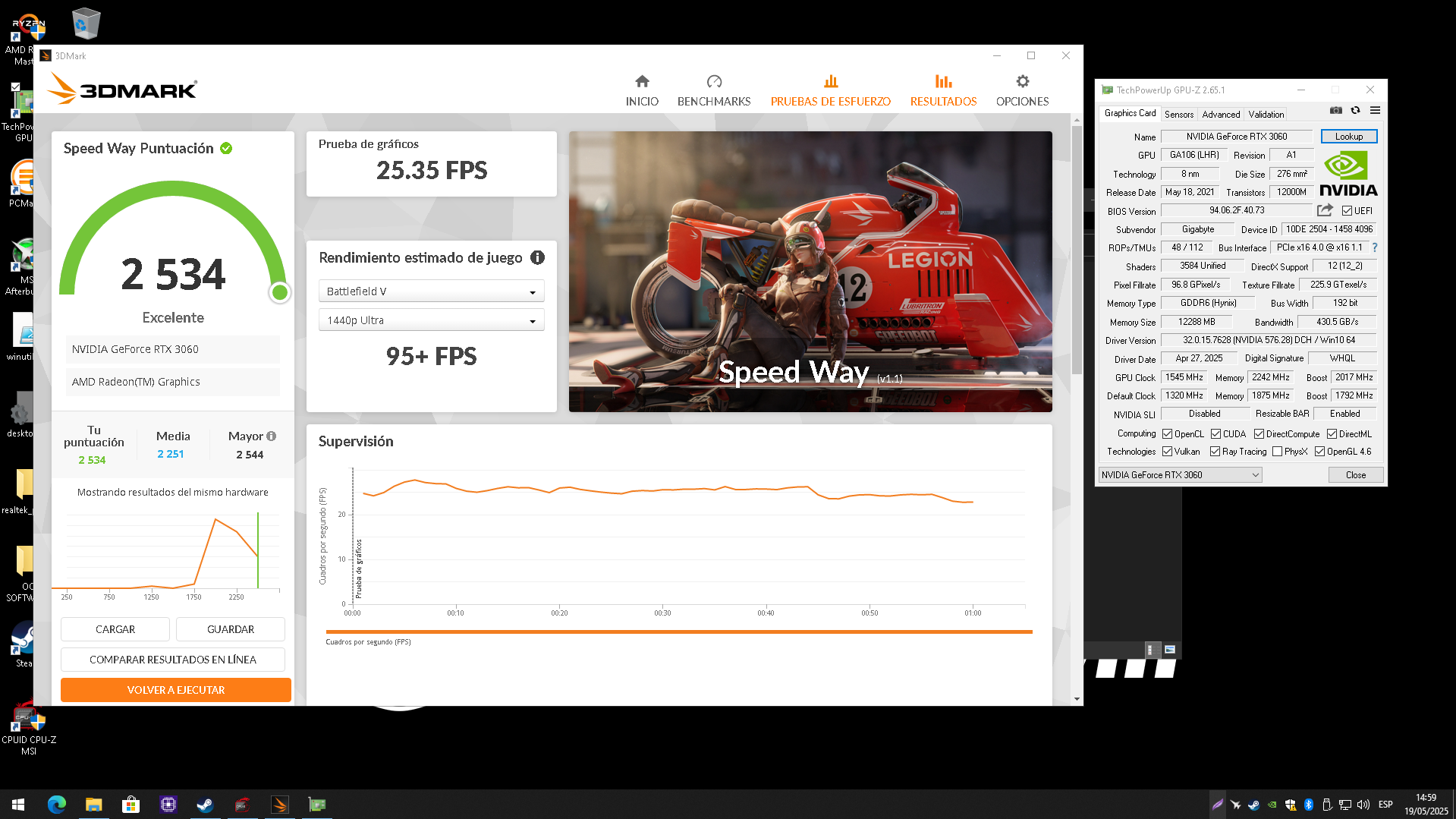Screen dimensions: 1456x819
Task: Click the AMD Radeon(TM) Graphics hardware row
Action: click(x=173, y=382)
